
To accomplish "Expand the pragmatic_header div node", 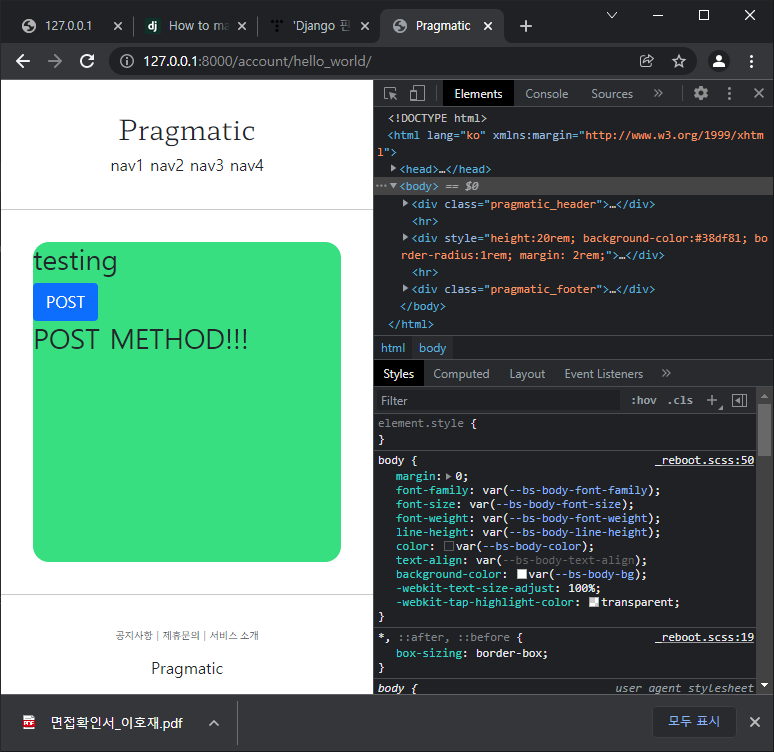I will click(405, 203).
